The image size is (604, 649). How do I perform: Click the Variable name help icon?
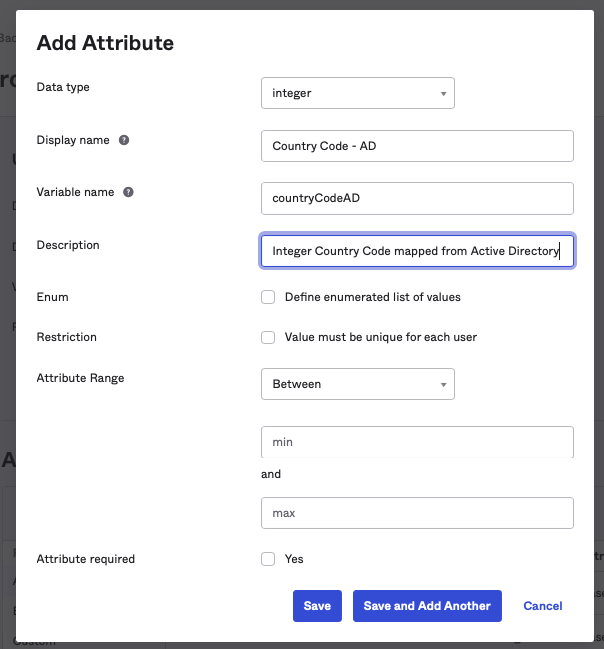coord(129,192)
